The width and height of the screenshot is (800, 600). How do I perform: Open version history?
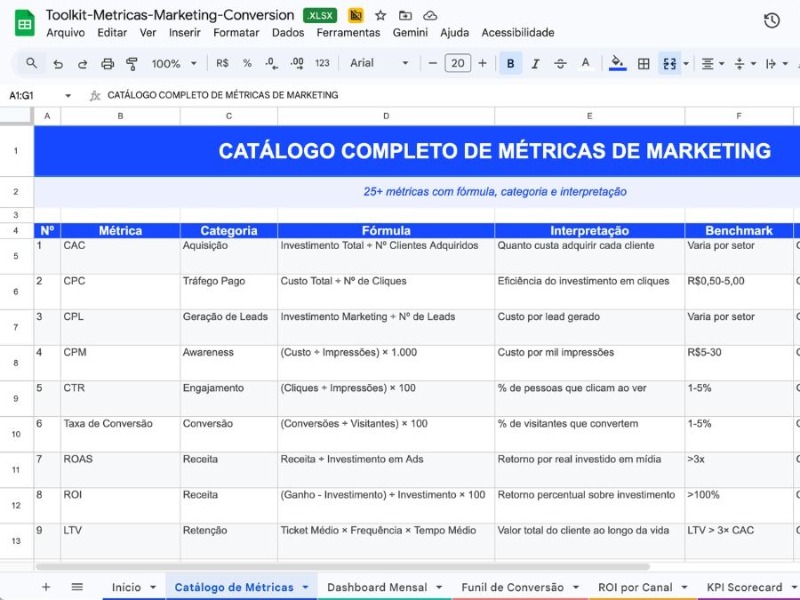(769, 20)
